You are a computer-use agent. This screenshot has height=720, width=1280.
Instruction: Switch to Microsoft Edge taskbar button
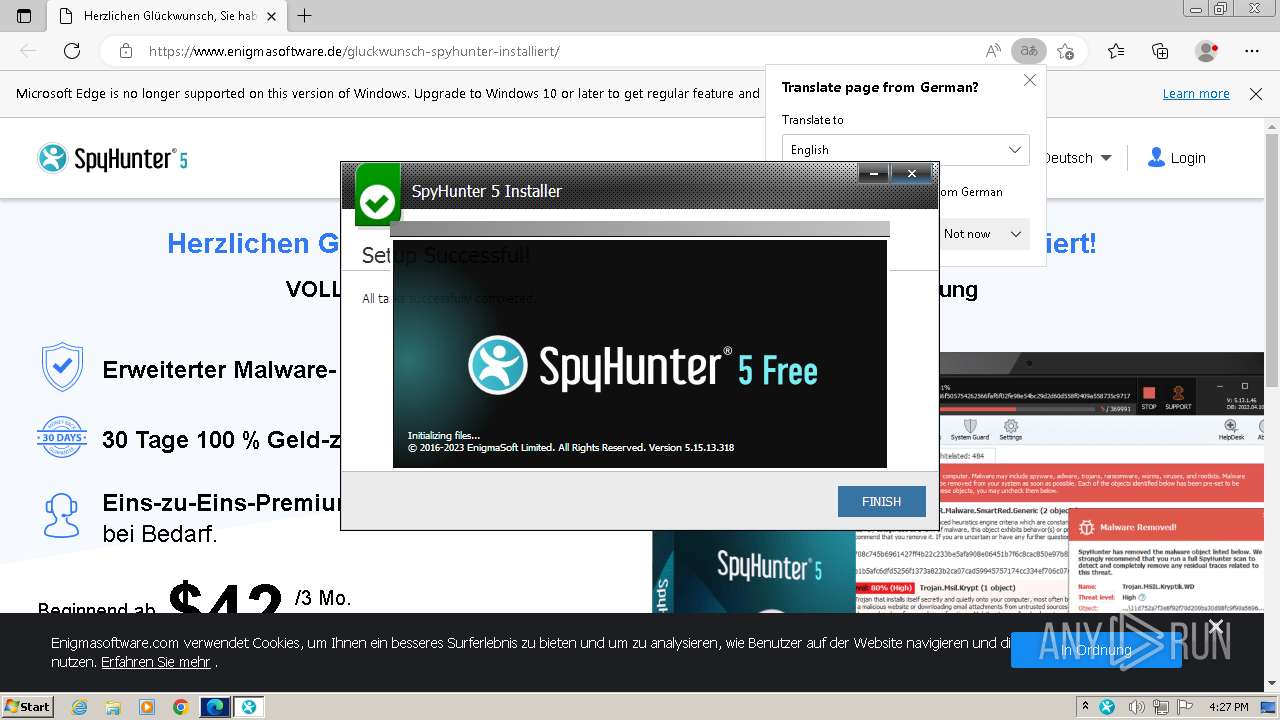tap(215, 707)
